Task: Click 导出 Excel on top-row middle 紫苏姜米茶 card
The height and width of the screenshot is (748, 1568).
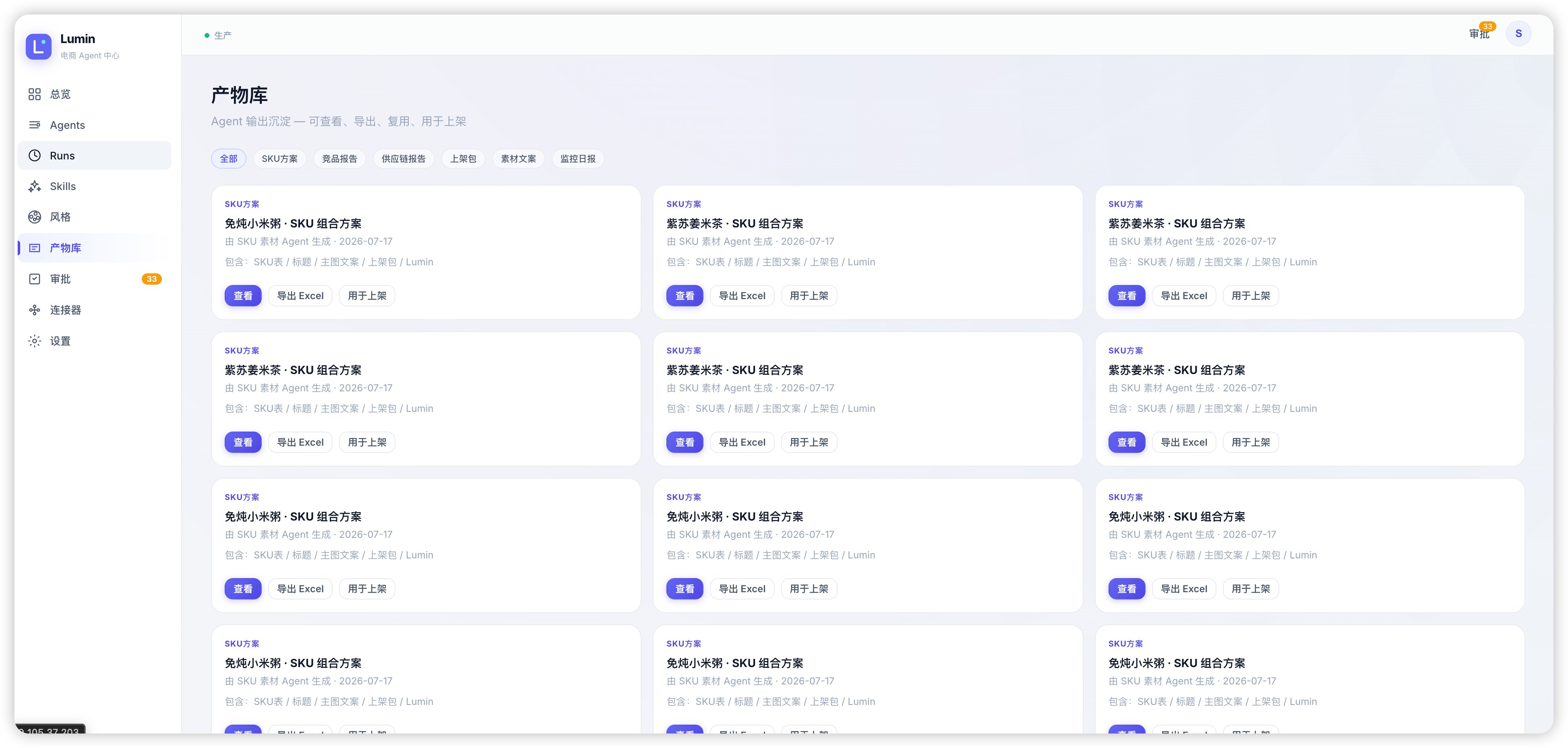Action: (742, 296)
